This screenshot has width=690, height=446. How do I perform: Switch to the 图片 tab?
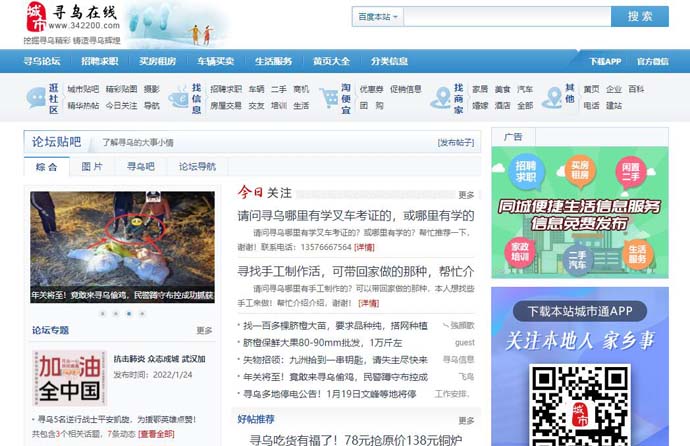pyautogui.click(x=92, y=167)
